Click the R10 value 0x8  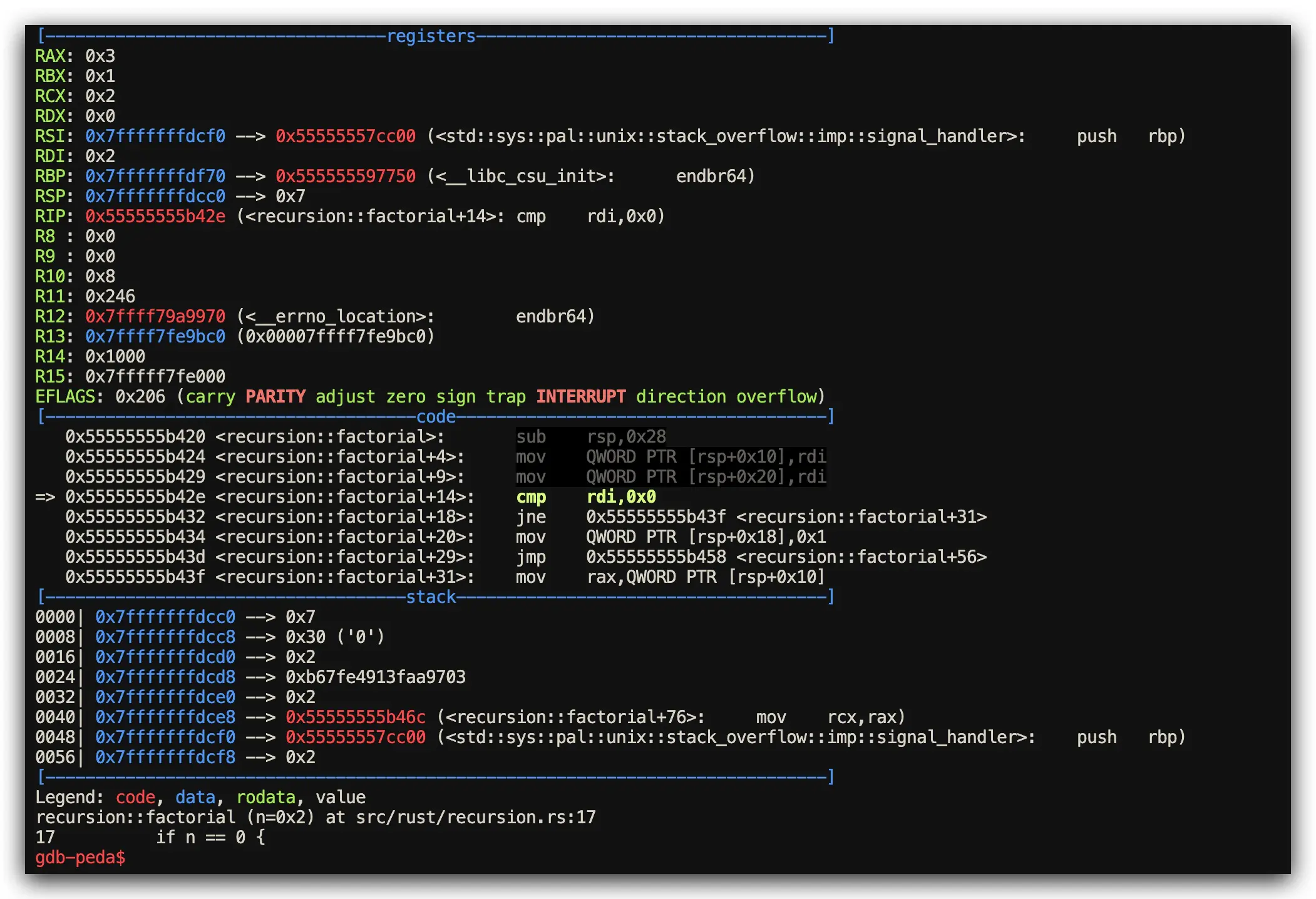(100, 277)
